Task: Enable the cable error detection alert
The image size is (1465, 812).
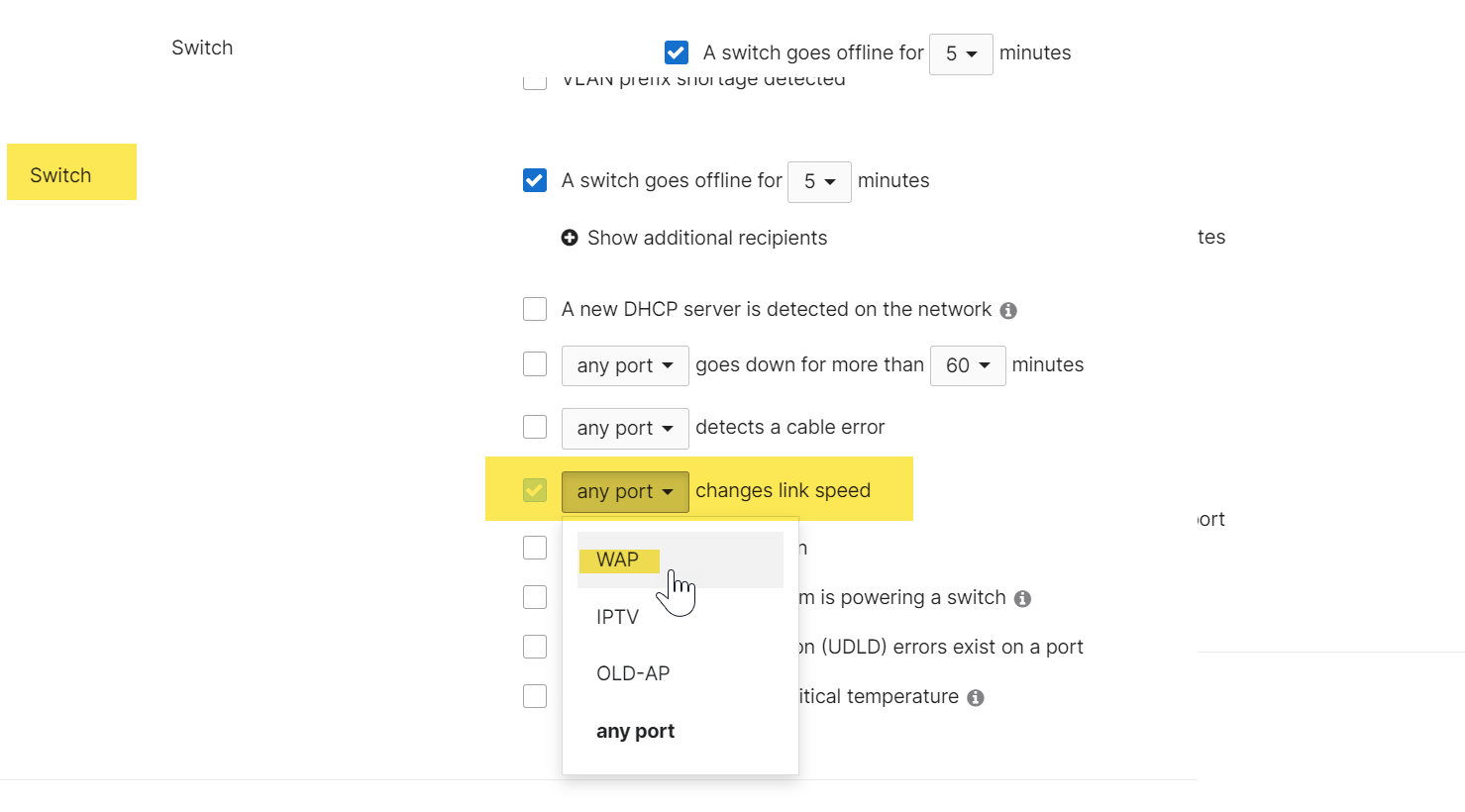Action: pyautogui.click(x=535, y=427)
